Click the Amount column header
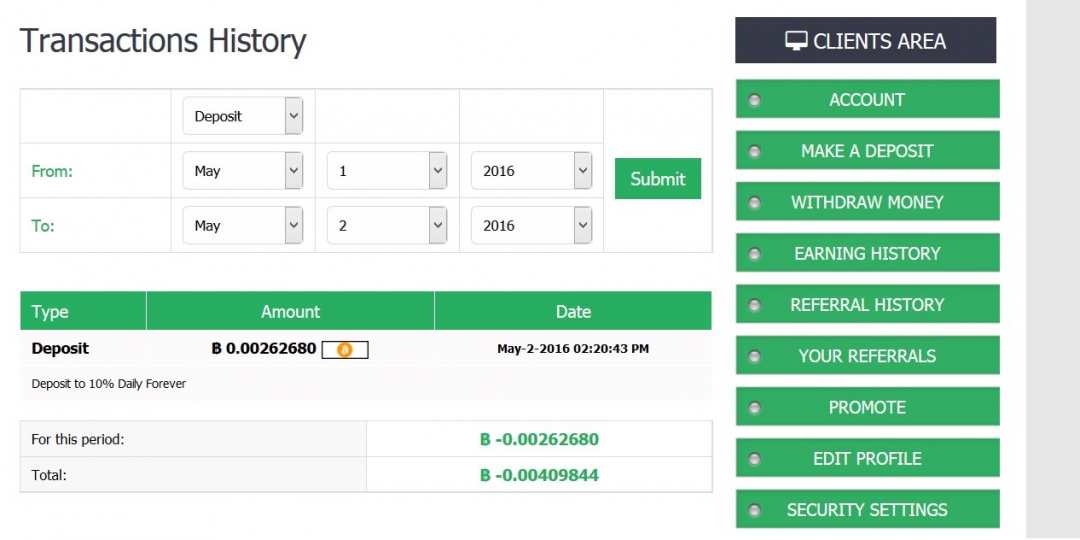 pos(290,312)
